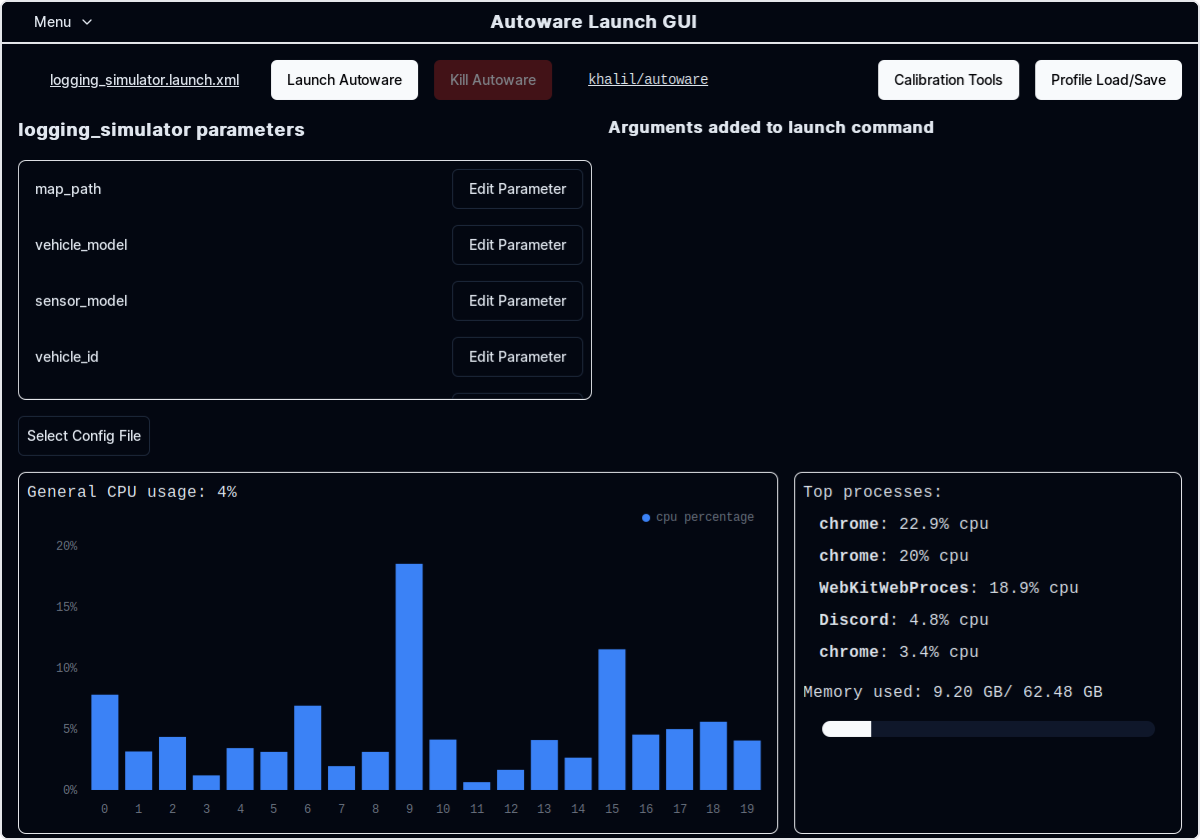Click the logging_simulator.launch.xml link
The image size is (1200, 840).
pos(144,80)
